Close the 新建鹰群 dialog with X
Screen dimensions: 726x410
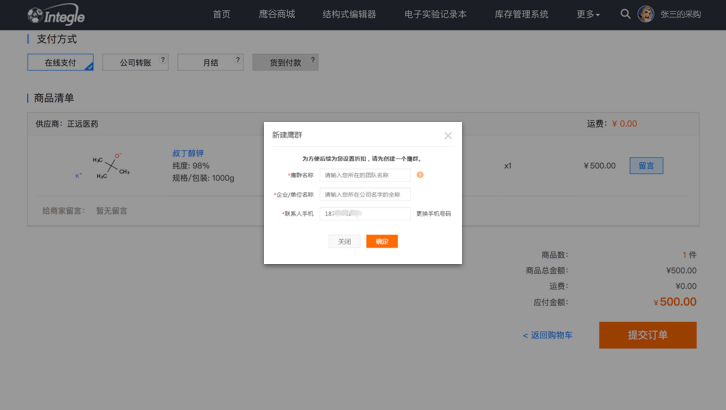pyautogui.click(x=448, y=135)
